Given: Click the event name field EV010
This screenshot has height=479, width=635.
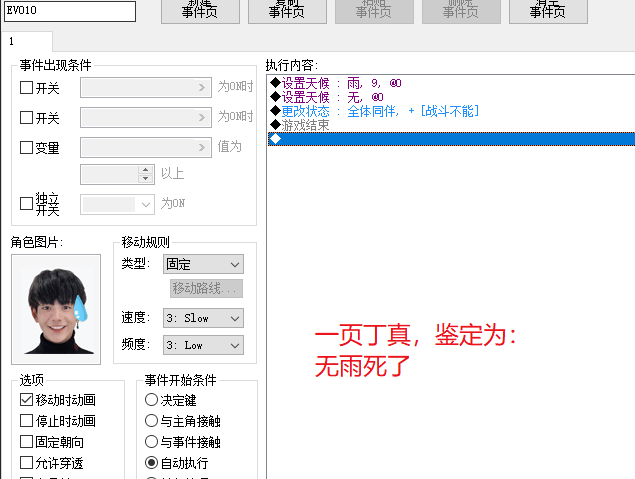Looking at the screenshot, I should pos(70,11).
